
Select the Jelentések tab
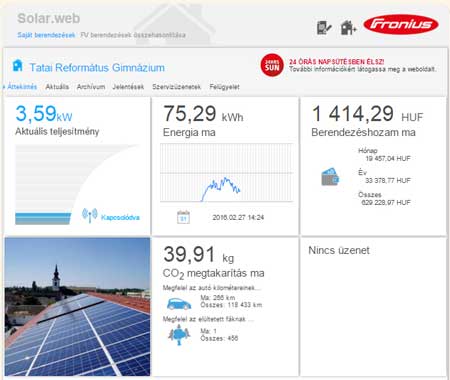(128, 87)
